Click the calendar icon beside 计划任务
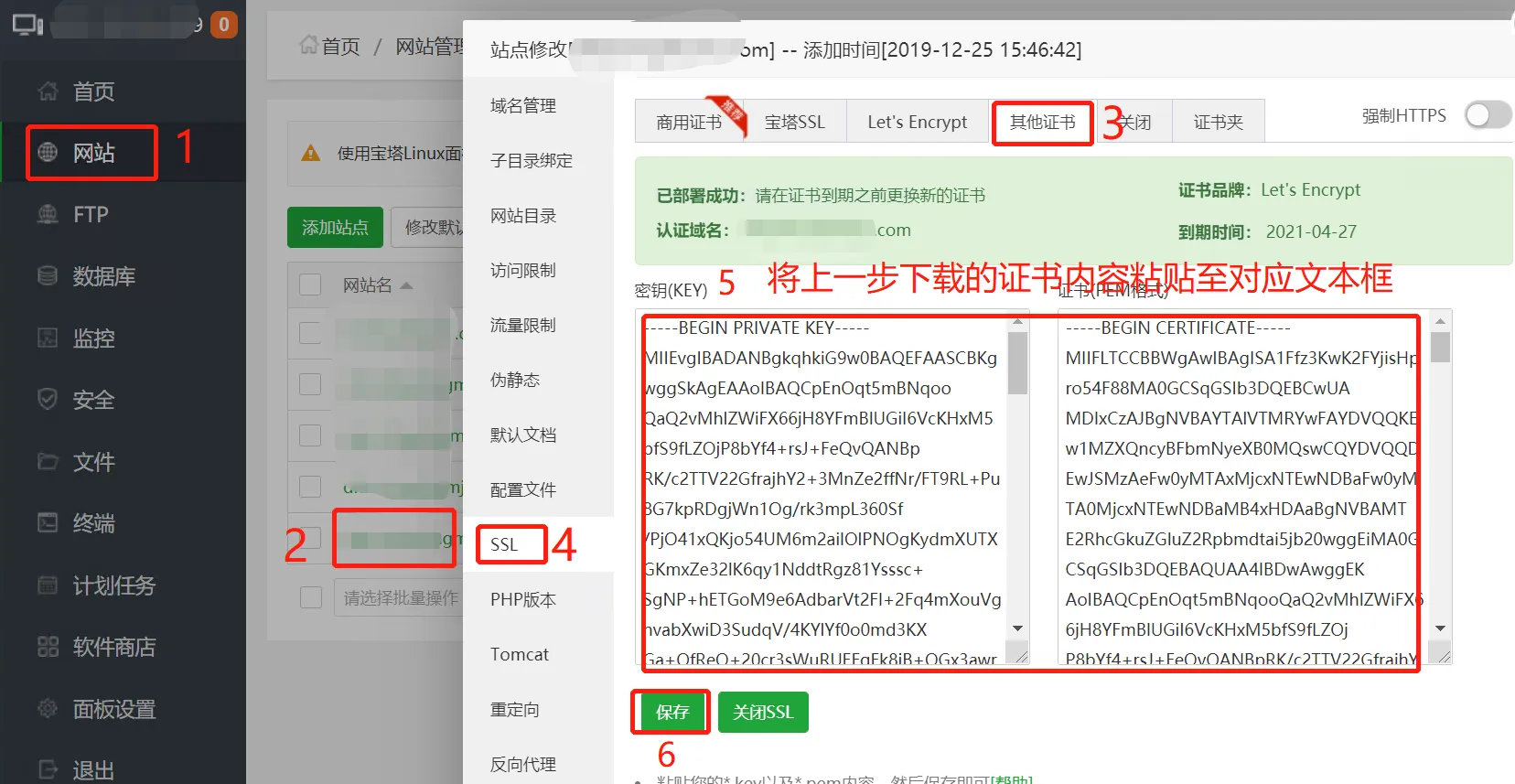The height and width of the screenshot is (784, 1515). click(x=48, y=585)
